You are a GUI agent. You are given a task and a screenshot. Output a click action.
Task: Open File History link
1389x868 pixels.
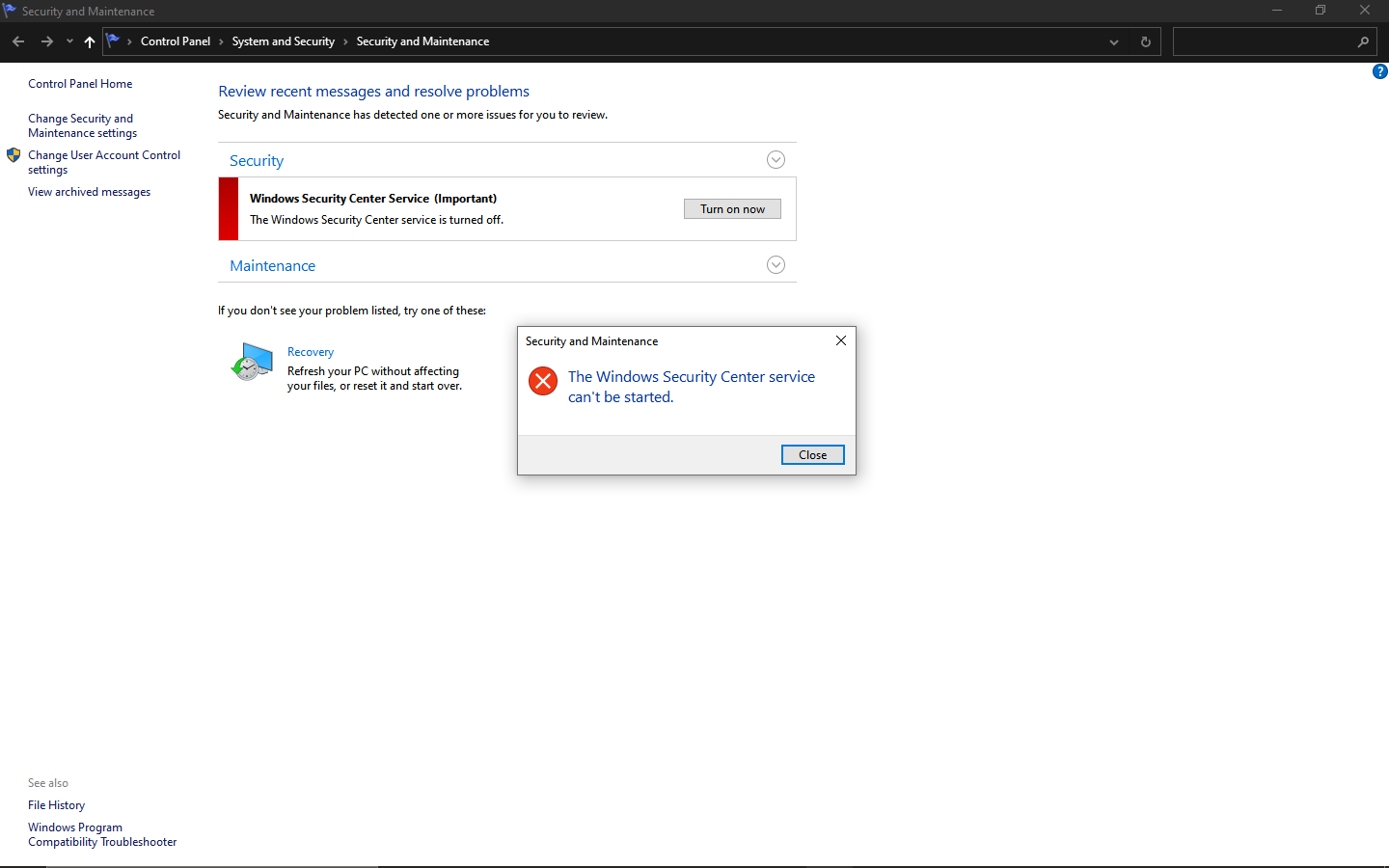[56, 805]
